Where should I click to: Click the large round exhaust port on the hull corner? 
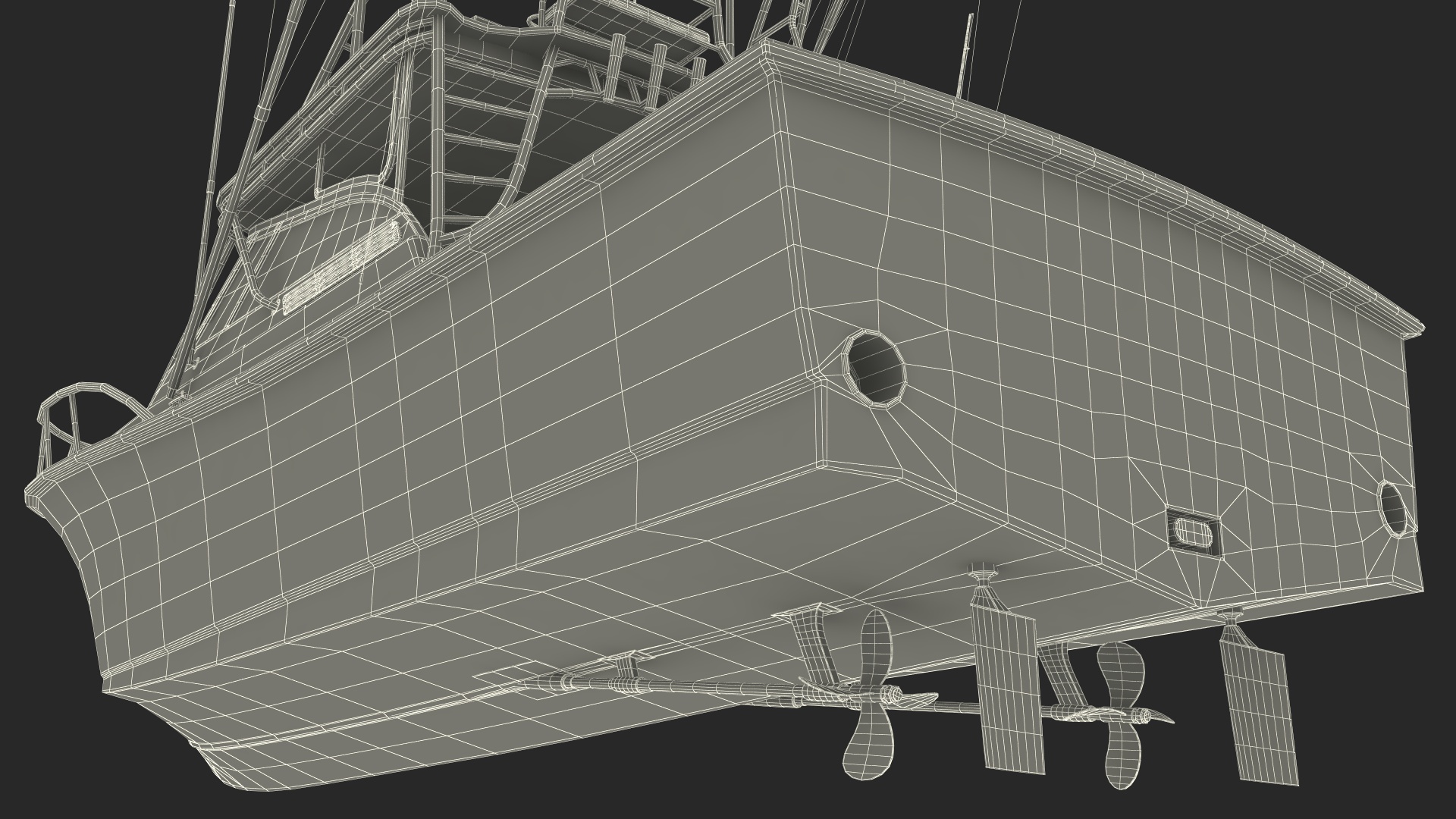(874, 368)
